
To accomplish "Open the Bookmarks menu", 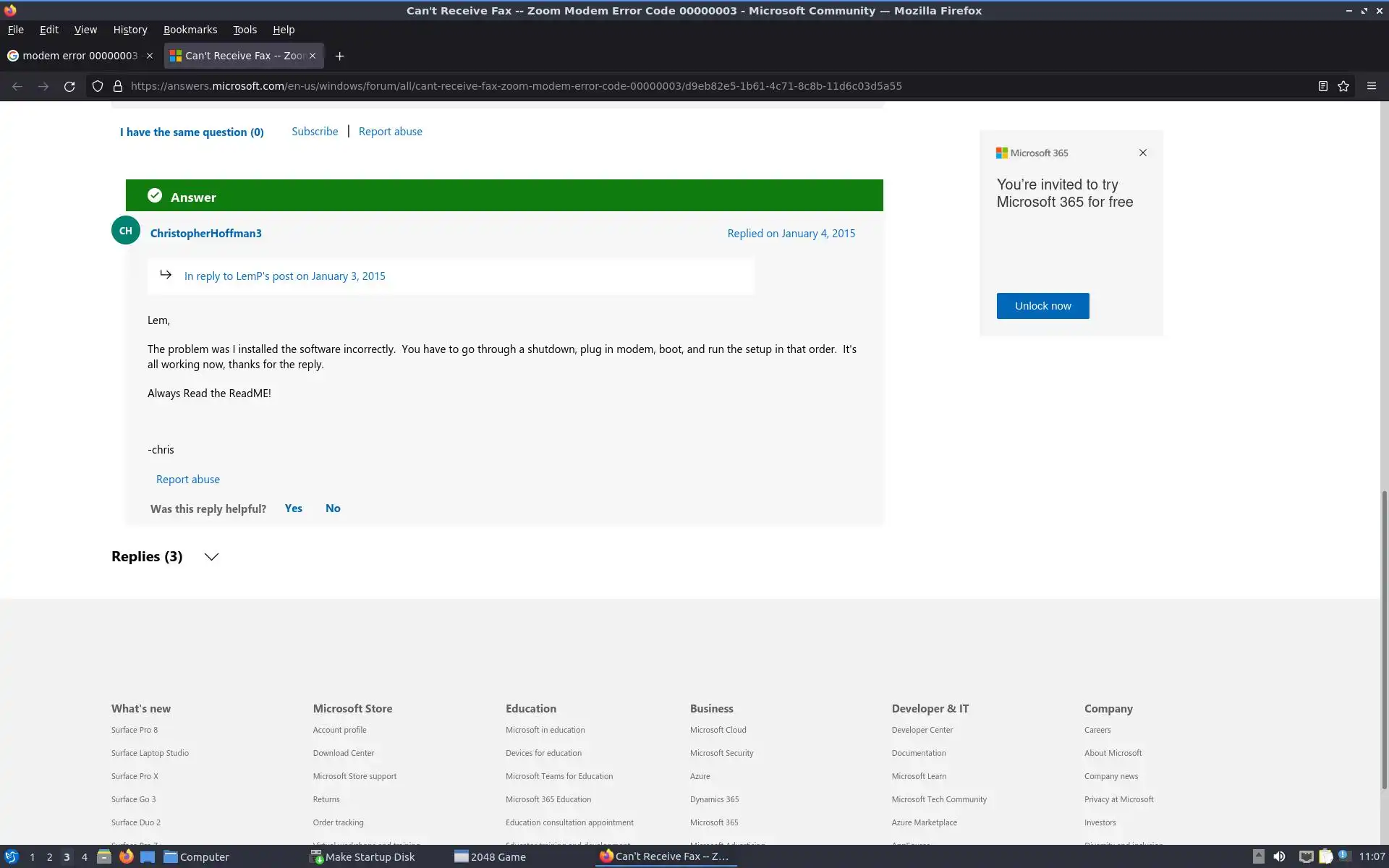I will (x=190, y=30).
